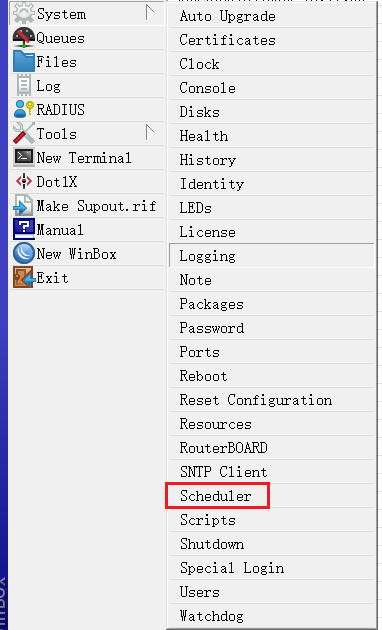Open Special Login submenu entry

pyautogui.click(x=272, y=568)
